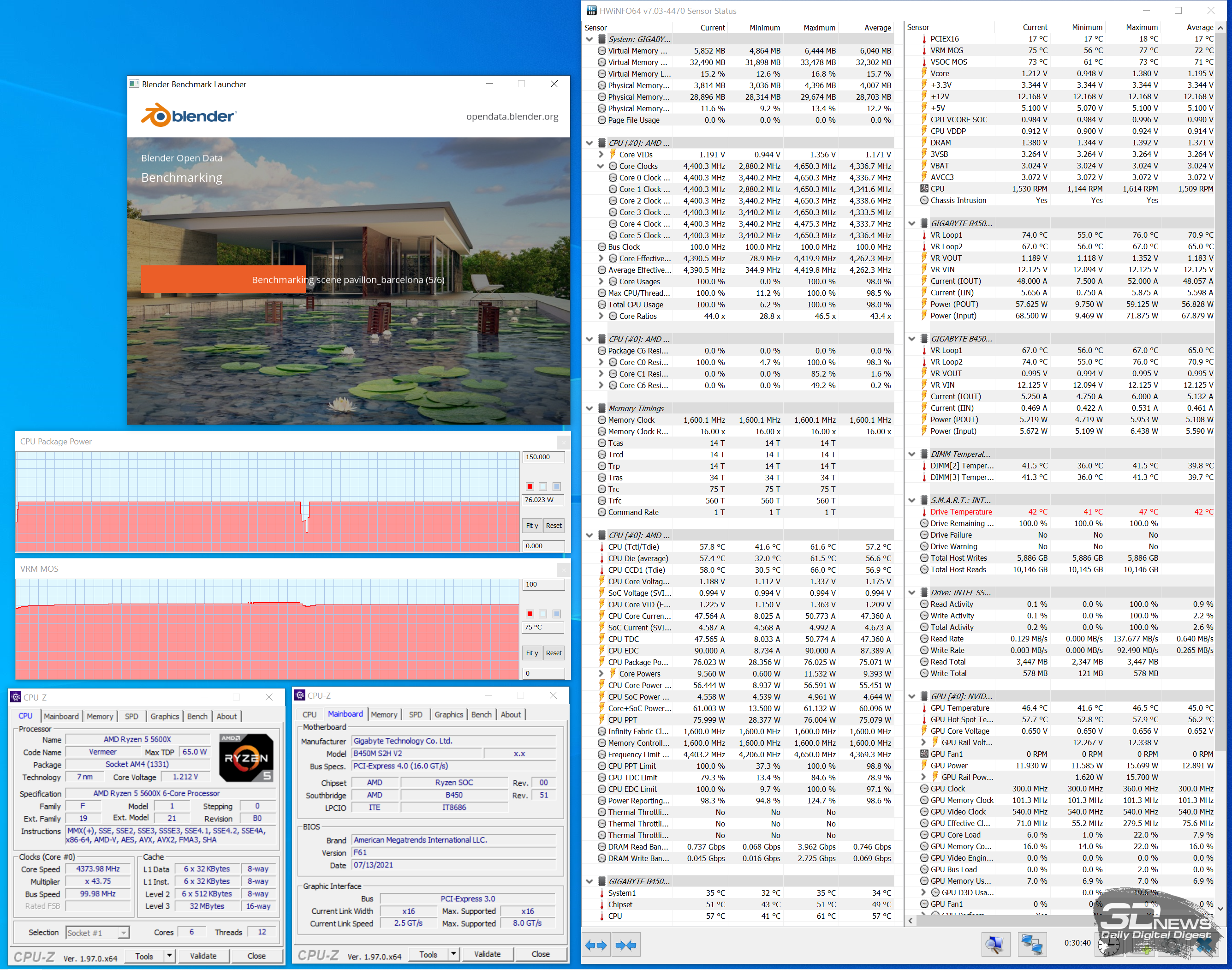Click the clock icon of the Bus Clock row
Viewport: 1232px width, 970px height.
(601, 247)
